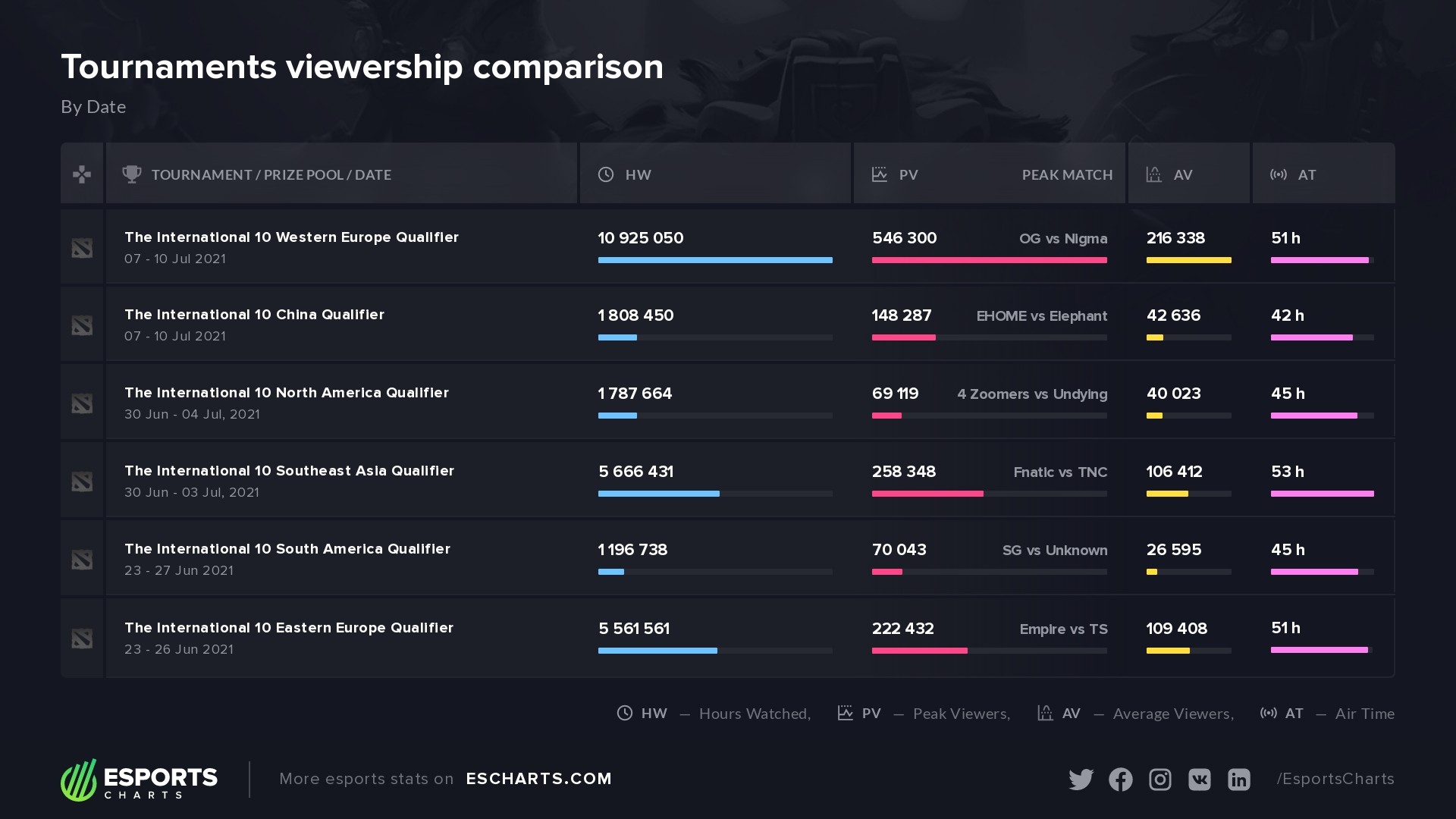Click the blue HW bar for Western Europe

coord(714,260)
